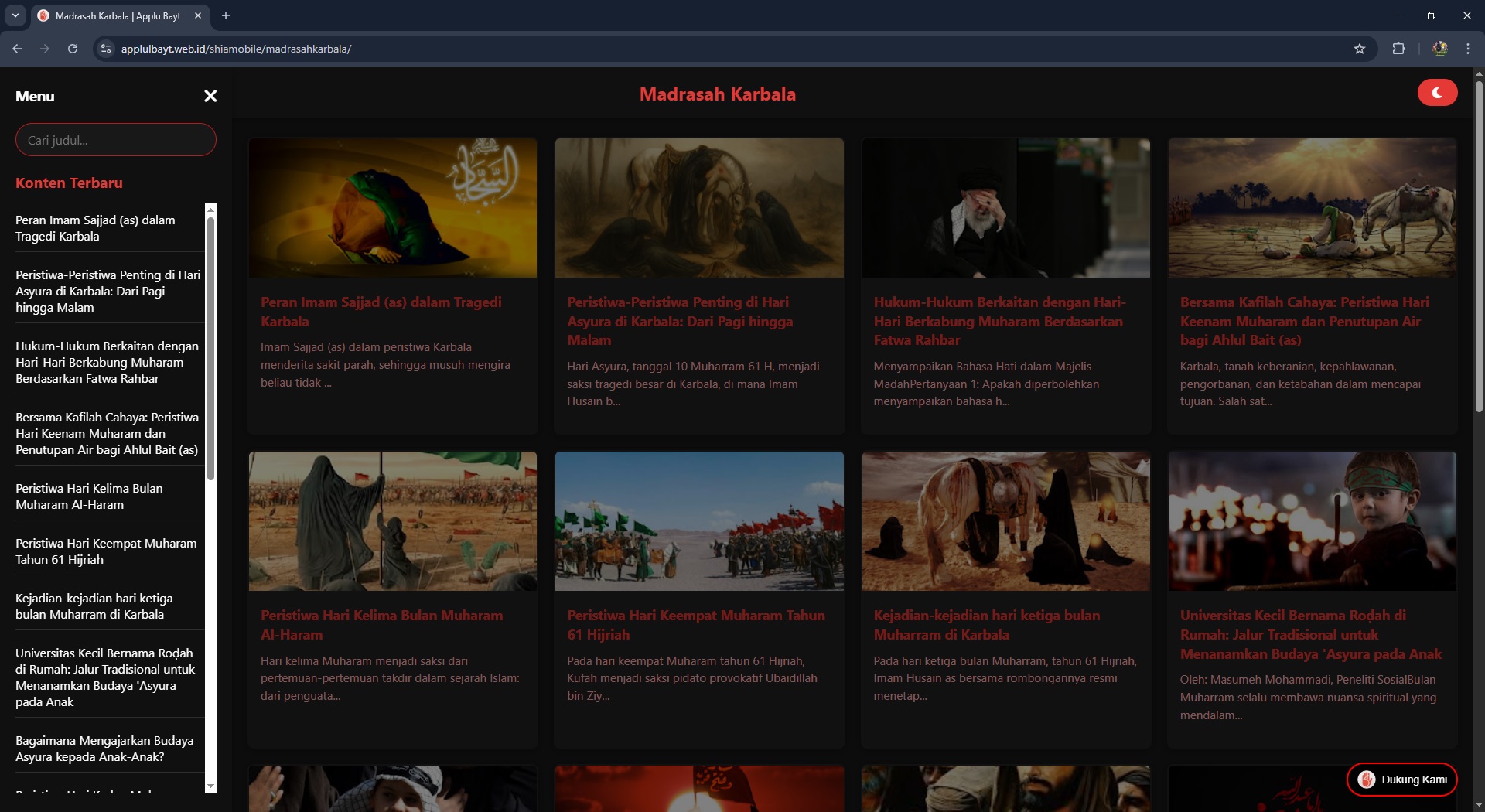Click the main page vertical scrollbar

[1479, 247]
